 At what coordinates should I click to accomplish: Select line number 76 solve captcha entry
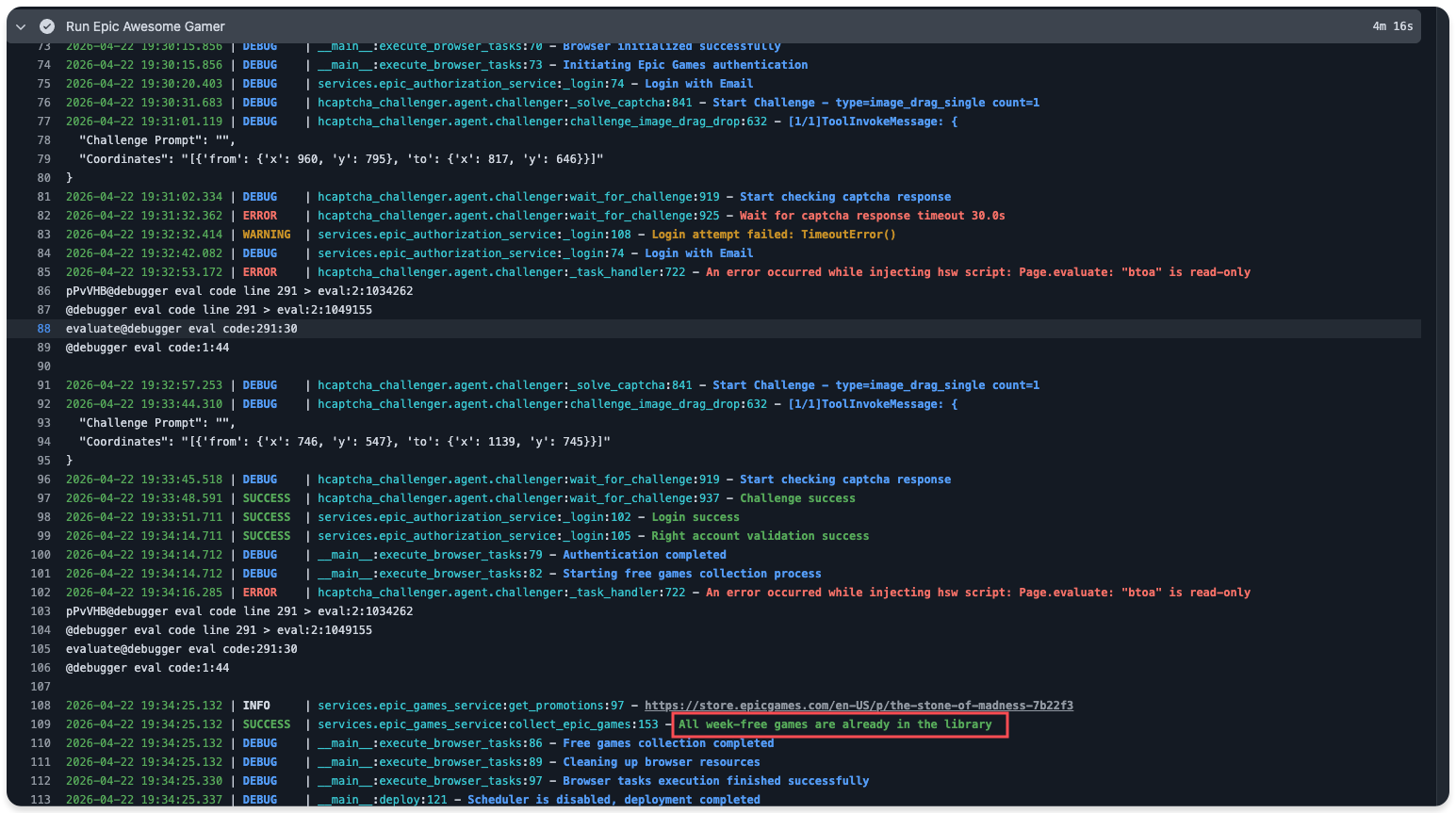(x=43, y=103)
